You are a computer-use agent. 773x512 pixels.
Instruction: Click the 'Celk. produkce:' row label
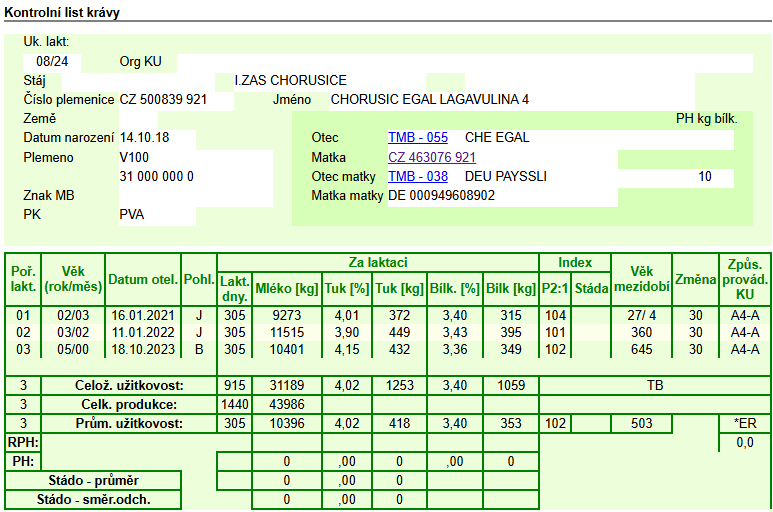tap(129, 405)
